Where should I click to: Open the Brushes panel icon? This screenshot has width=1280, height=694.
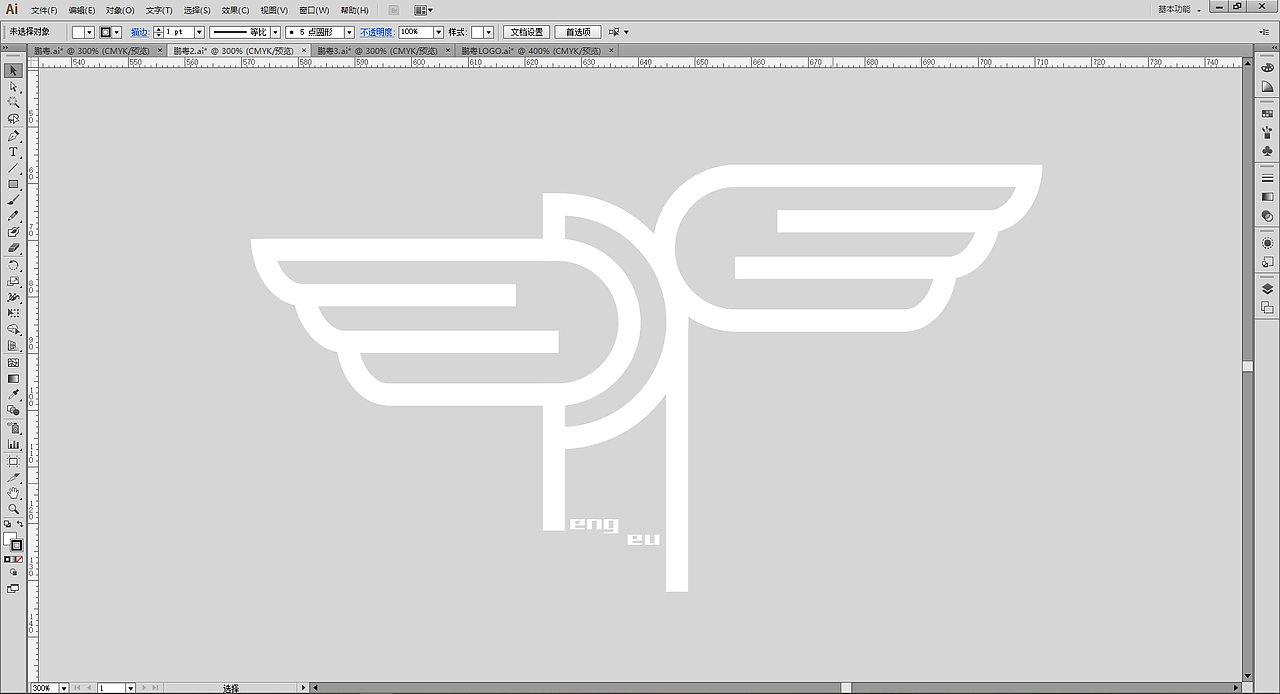[x=1267, y=133]
